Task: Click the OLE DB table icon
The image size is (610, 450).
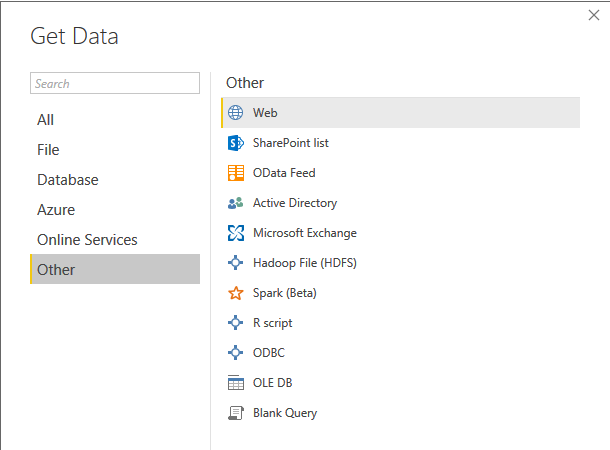Action: (236, 383)
